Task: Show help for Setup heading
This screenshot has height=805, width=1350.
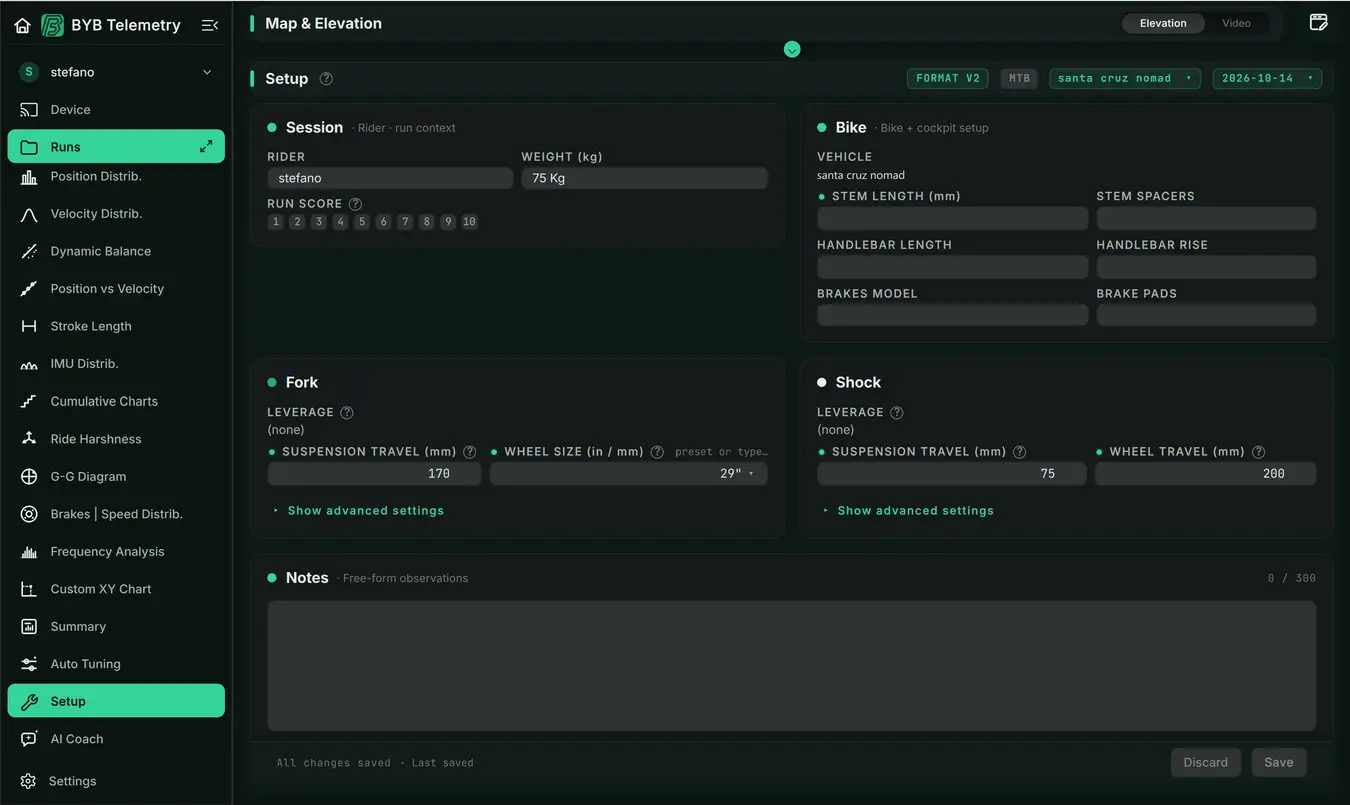Action: [x=326, y=79]
